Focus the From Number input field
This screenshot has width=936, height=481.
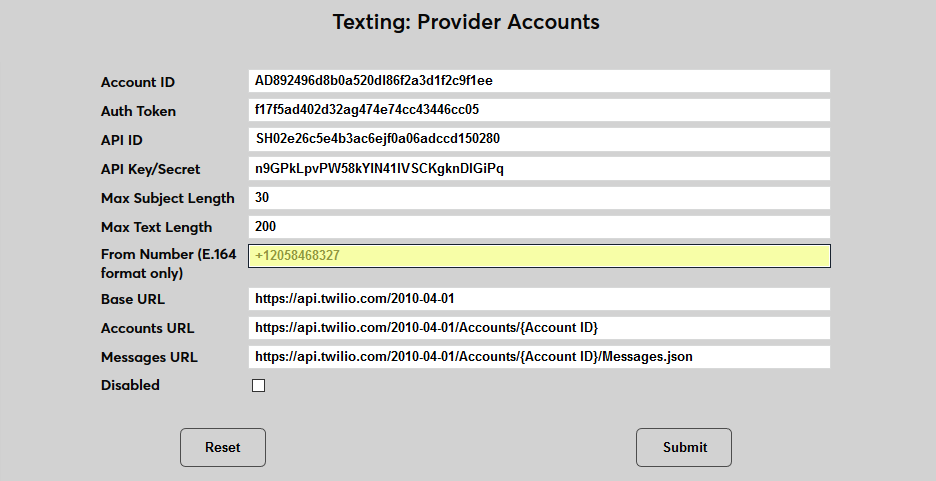539,256
